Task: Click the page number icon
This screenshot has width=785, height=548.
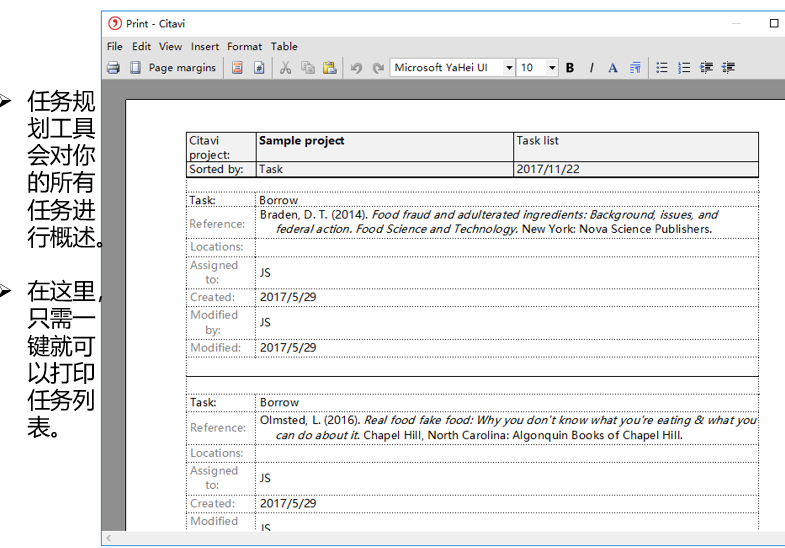Action: pos(259,68)
